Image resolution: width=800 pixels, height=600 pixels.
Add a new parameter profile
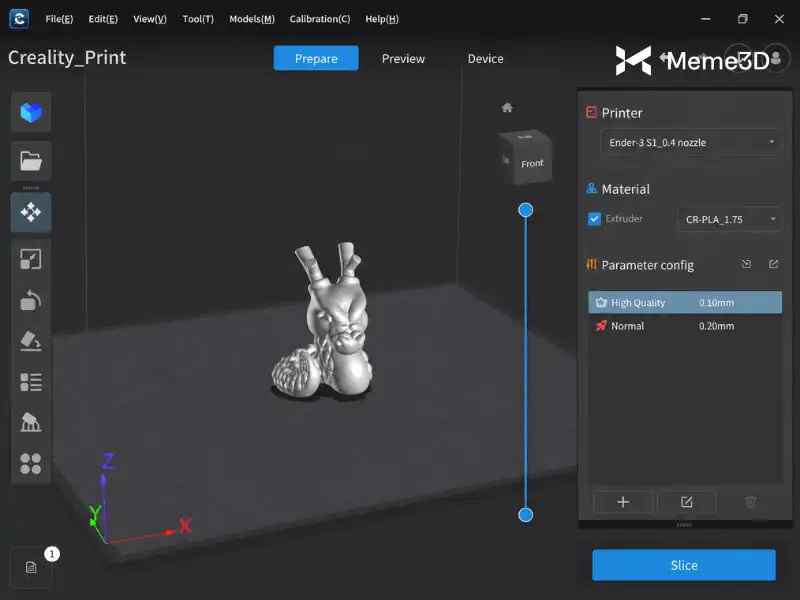tap(623, 502)
